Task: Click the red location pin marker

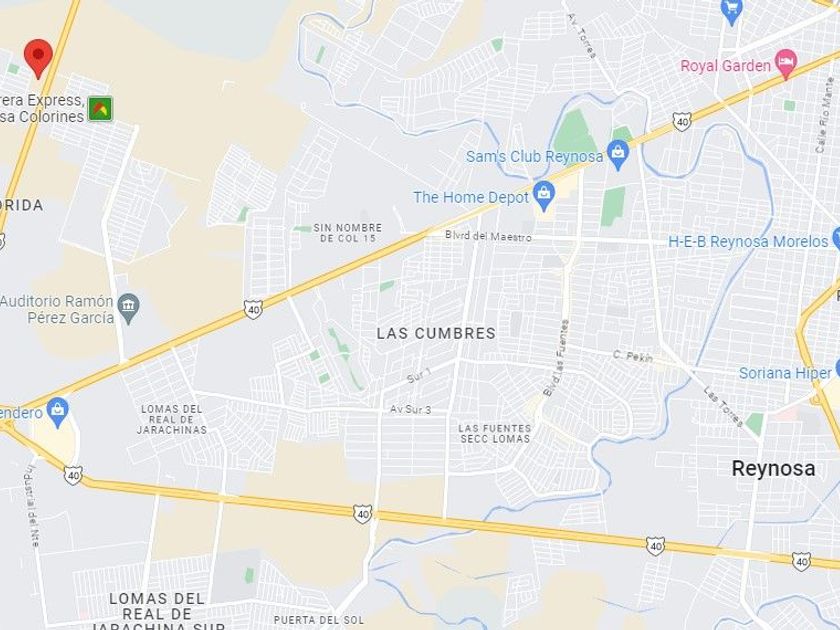Action: (38, 58)
